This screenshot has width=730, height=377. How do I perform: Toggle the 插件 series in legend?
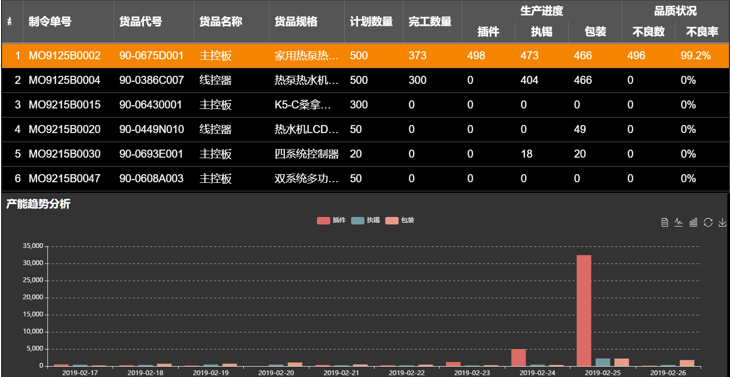331,220
